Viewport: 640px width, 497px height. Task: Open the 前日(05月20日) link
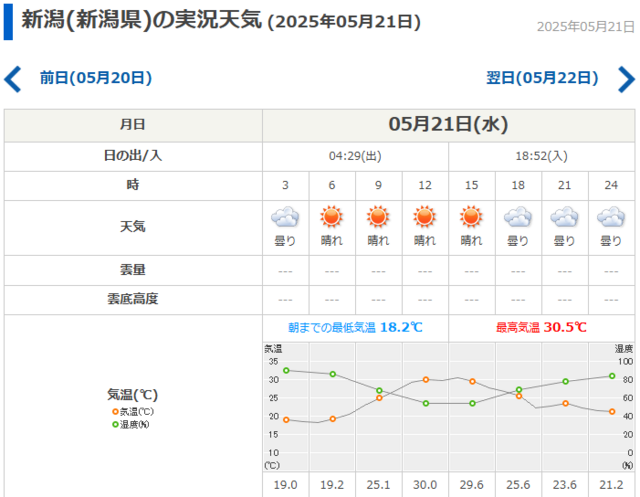[x=96, y=77]
